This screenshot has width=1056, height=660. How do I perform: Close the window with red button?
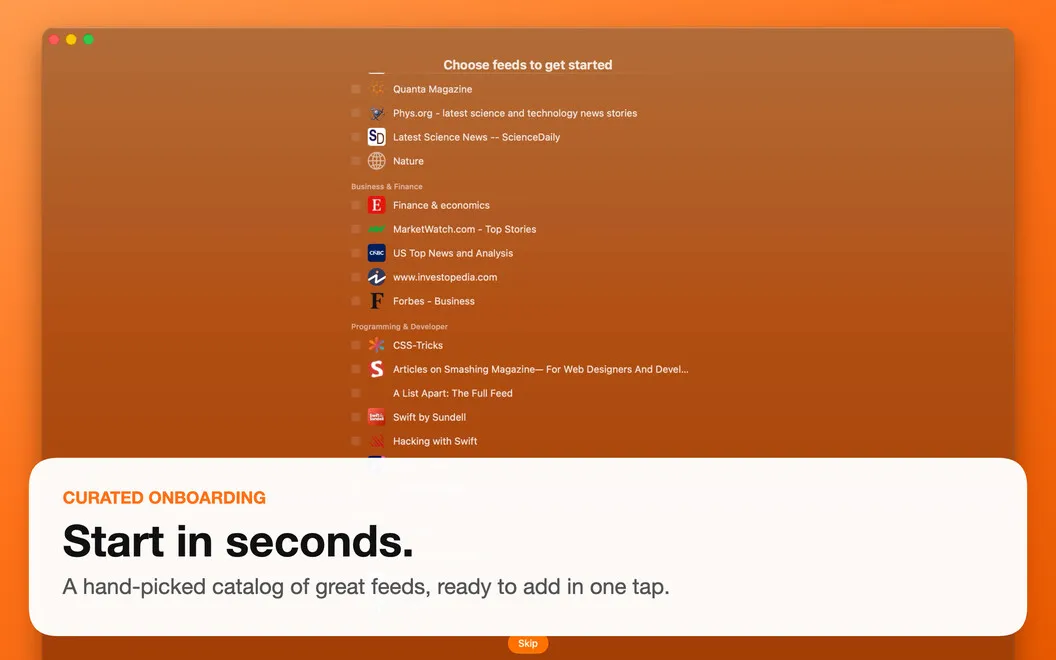click(x=54, y=40)
